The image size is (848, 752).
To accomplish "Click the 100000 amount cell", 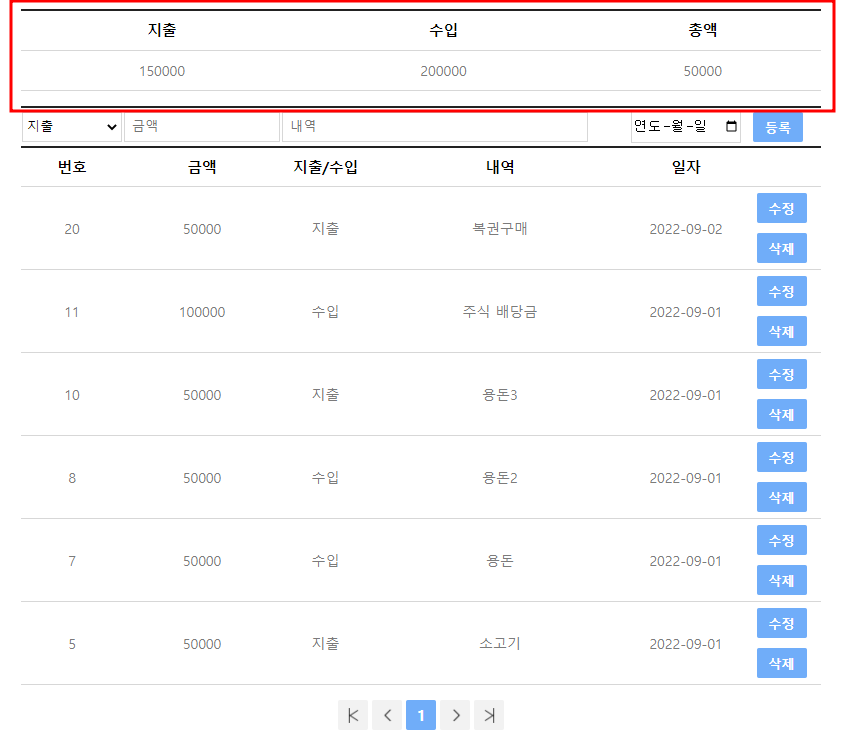I will pos(202,313).
